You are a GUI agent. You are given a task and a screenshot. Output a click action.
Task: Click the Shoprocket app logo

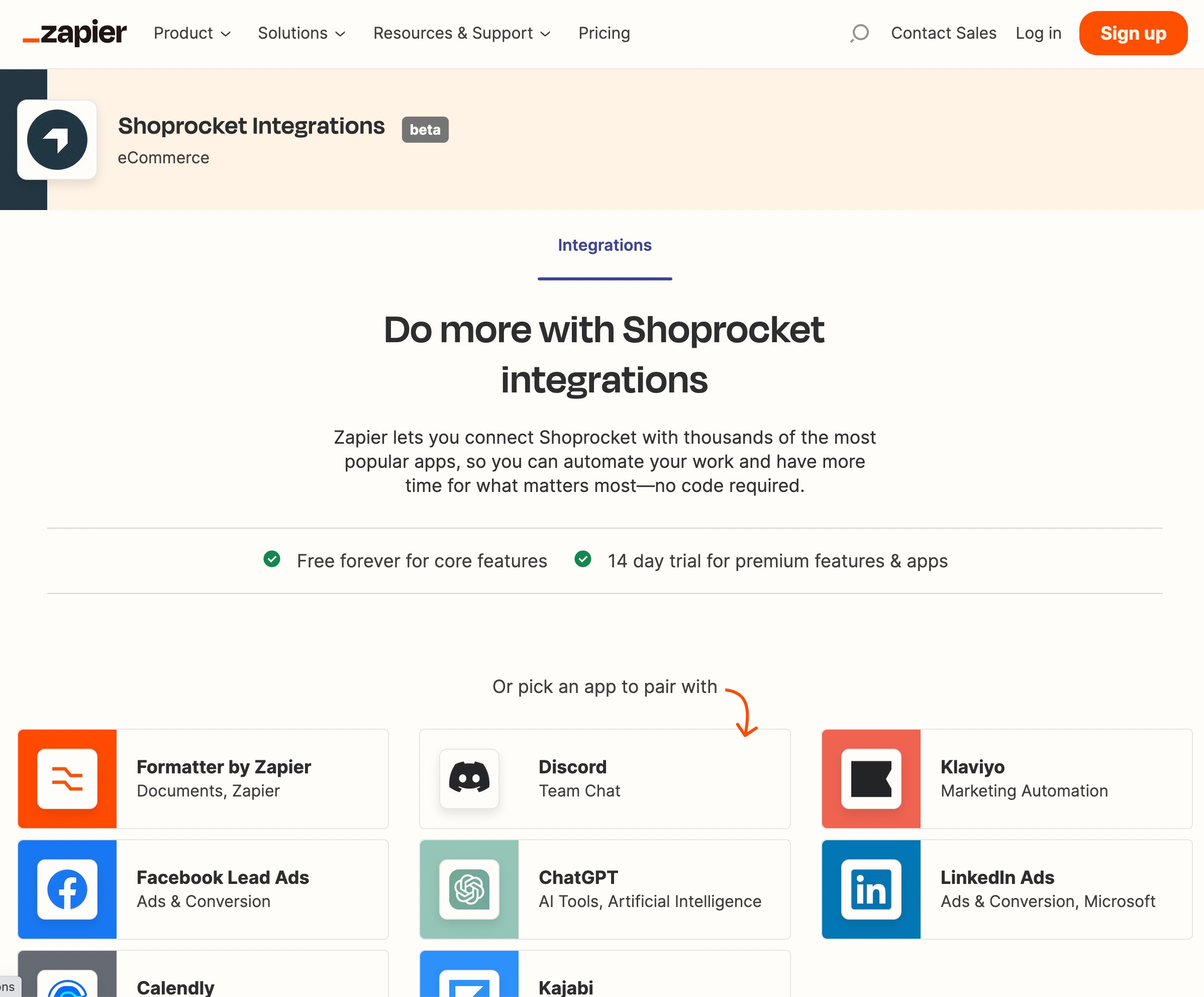coord(57,140)
